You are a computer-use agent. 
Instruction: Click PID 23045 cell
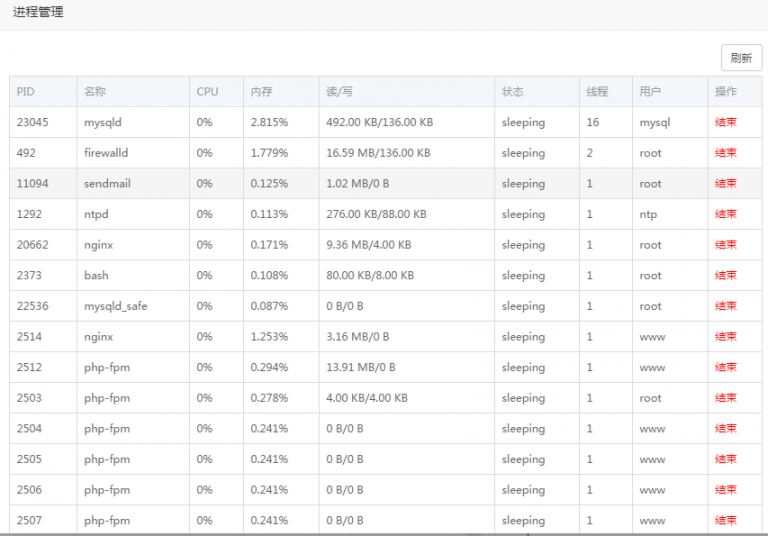tap(43, 122)
